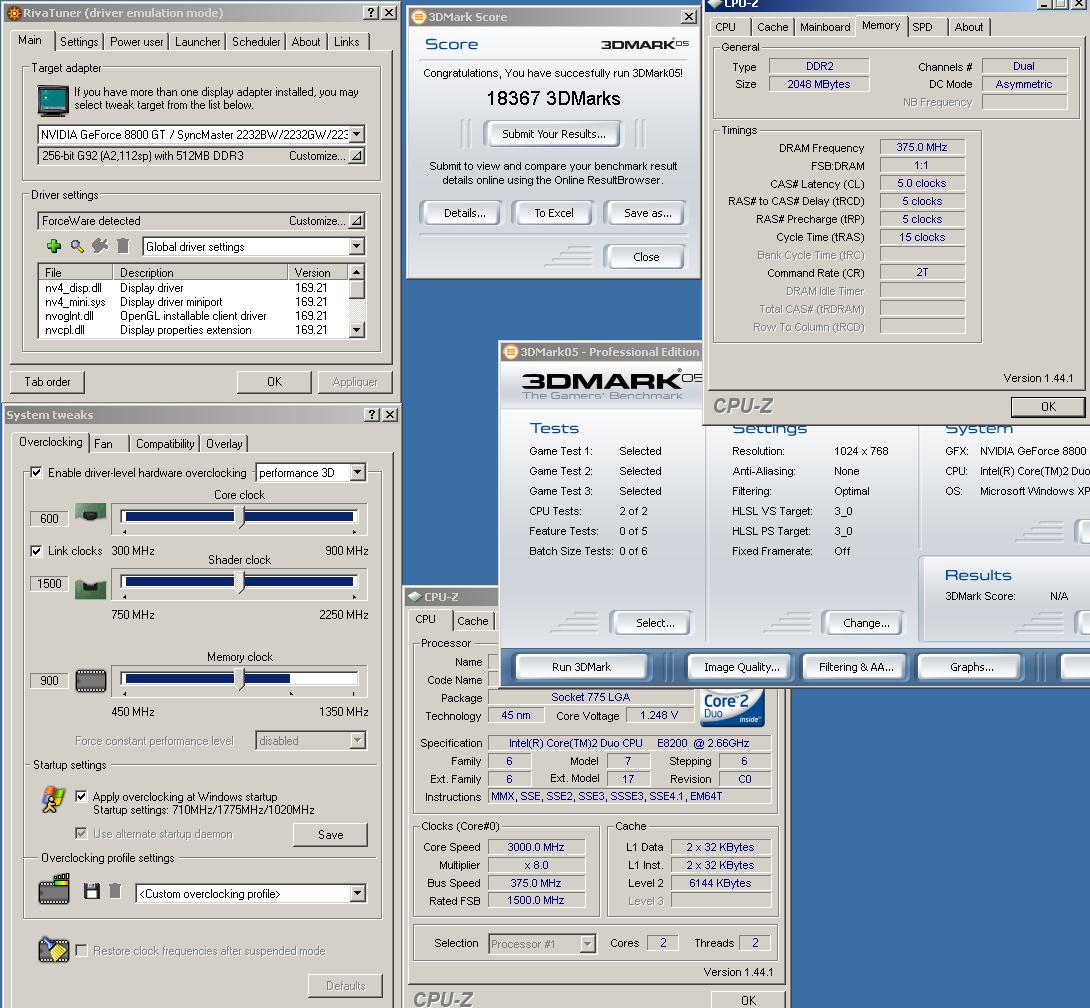The height and width of the screenshot is (1008, 1090).
Task: Click Save button in Startup settings
Action: point(330,834)
